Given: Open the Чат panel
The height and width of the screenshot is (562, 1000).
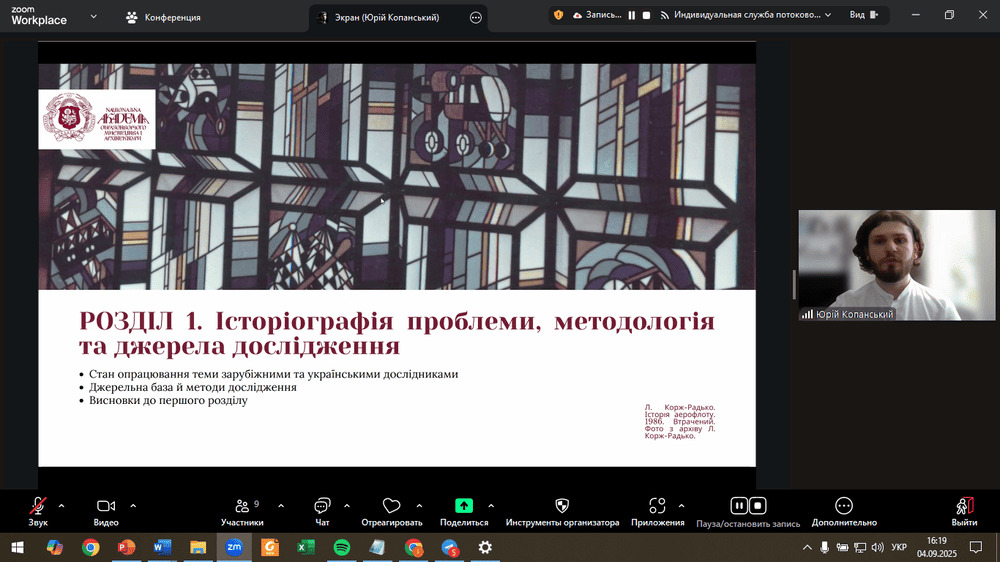Looking at the screenshot, I should [322, 507].
